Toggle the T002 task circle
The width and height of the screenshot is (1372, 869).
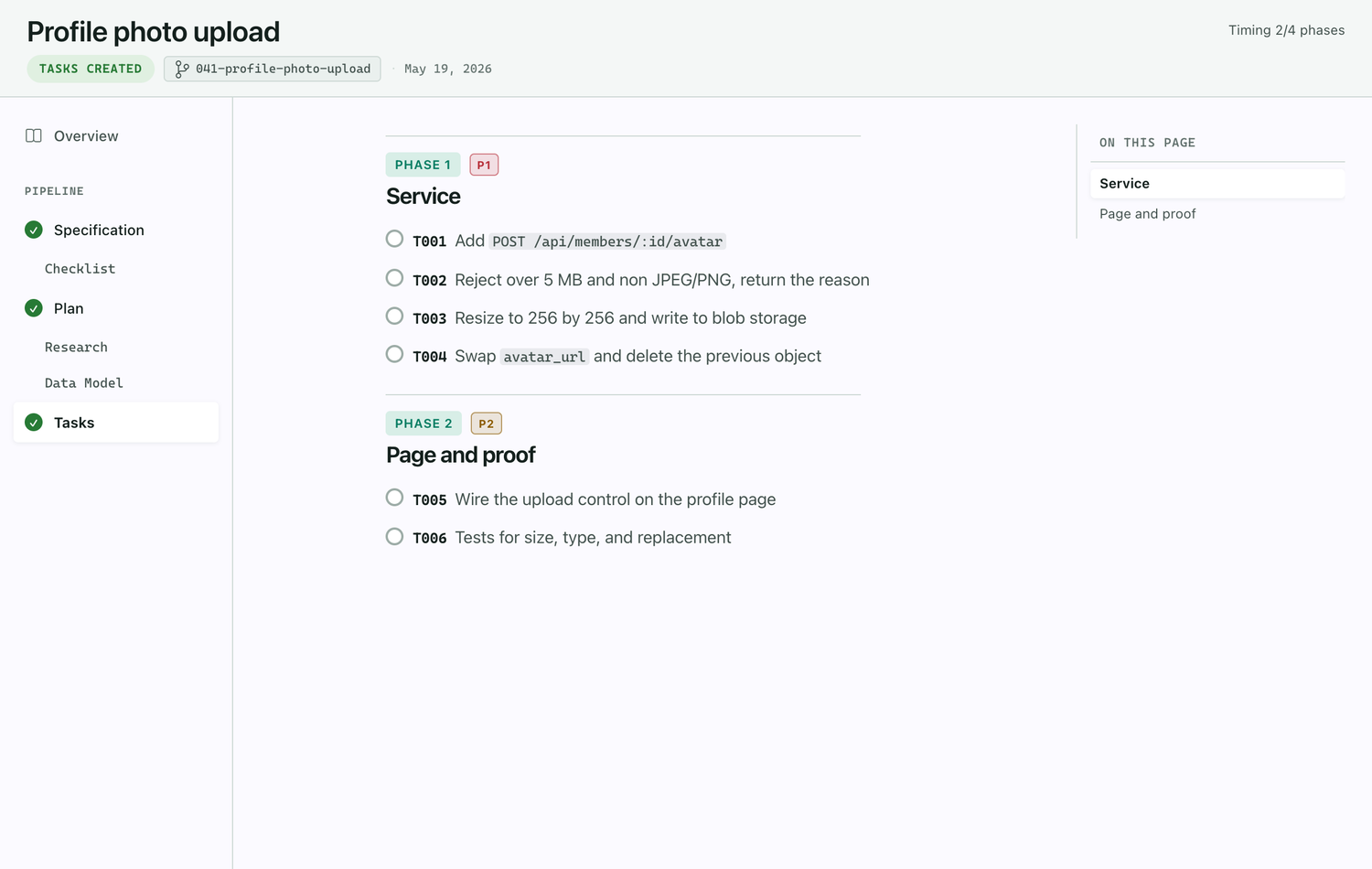(394, 277)
